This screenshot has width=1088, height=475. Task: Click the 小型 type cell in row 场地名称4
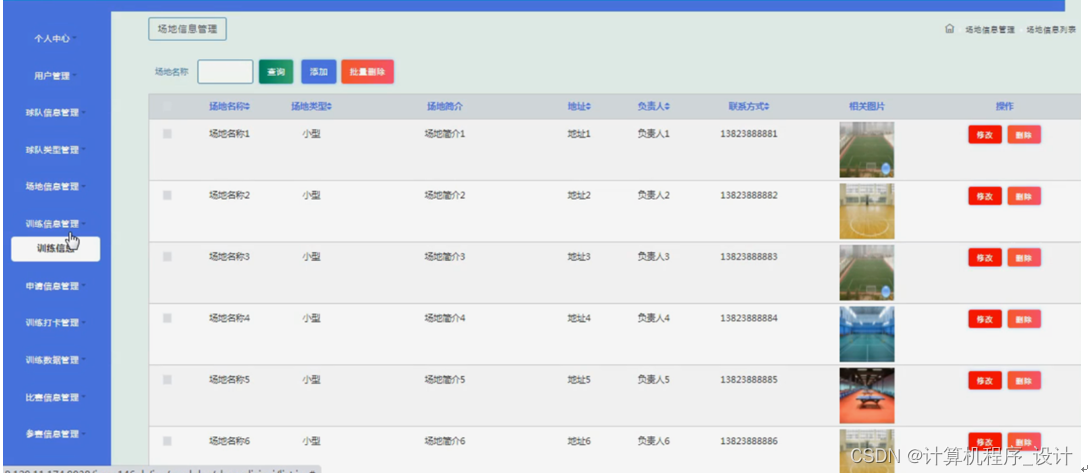[x=311, y=318]
